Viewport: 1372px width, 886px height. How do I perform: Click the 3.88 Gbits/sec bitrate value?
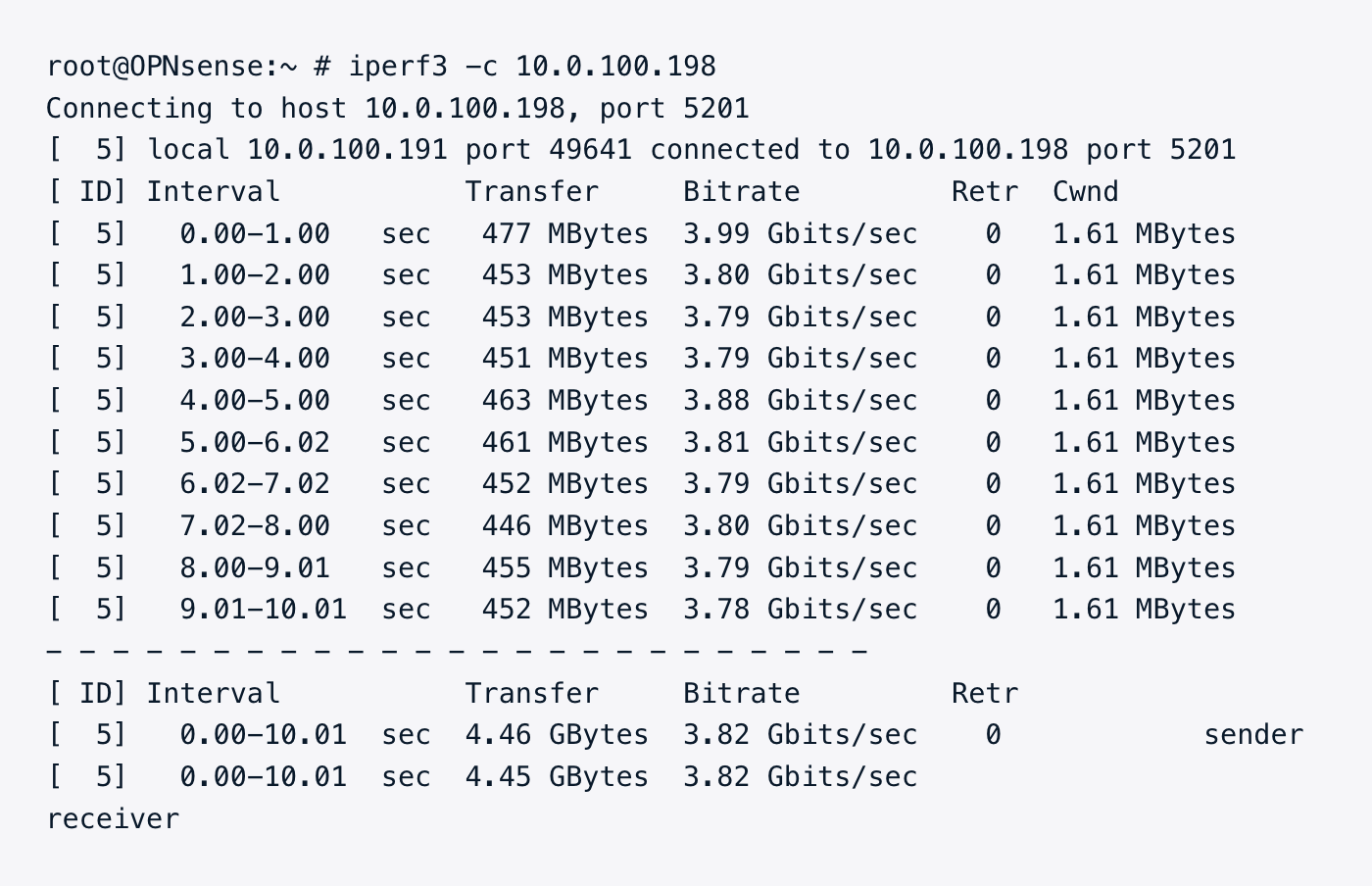coord(800,400)
